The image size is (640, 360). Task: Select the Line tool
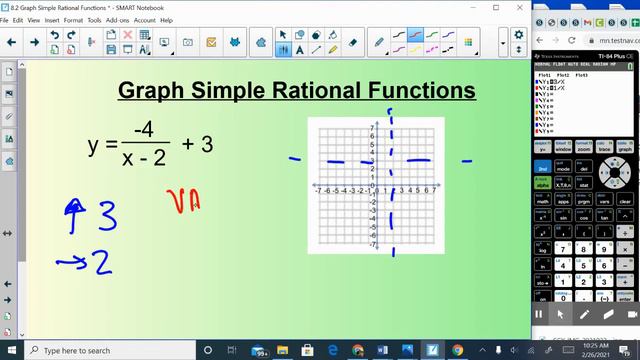[x=316, y=50]
